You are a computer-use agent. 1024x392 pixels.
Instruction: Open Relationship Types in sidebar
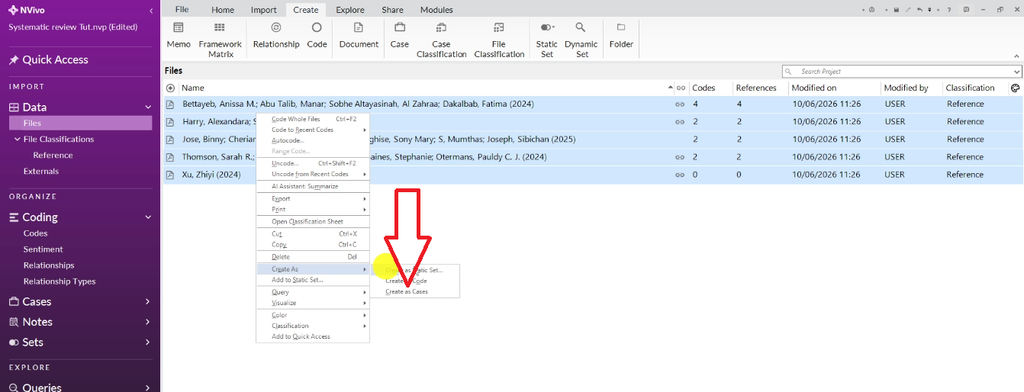(x=59, y=282)
